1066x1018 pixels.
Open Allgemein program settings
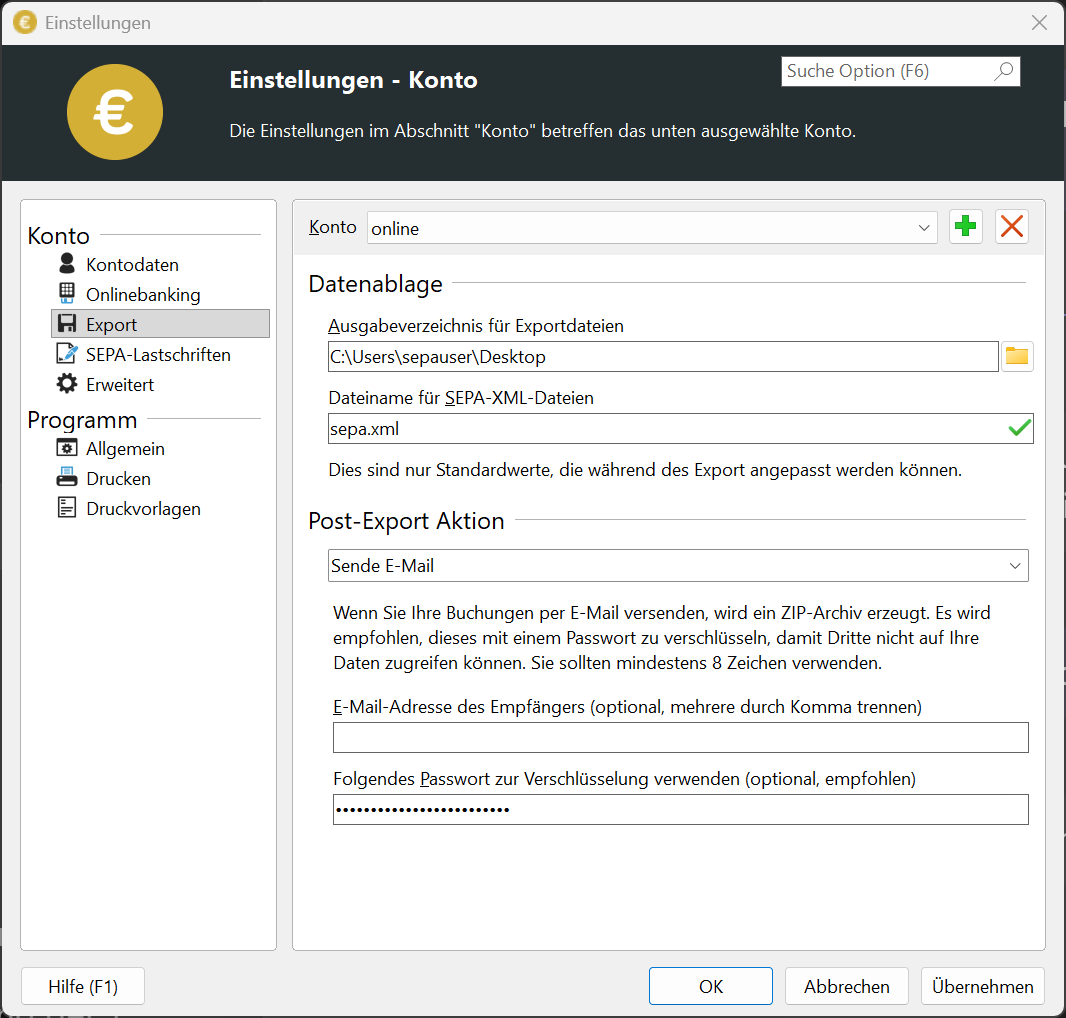pos(125,449)
